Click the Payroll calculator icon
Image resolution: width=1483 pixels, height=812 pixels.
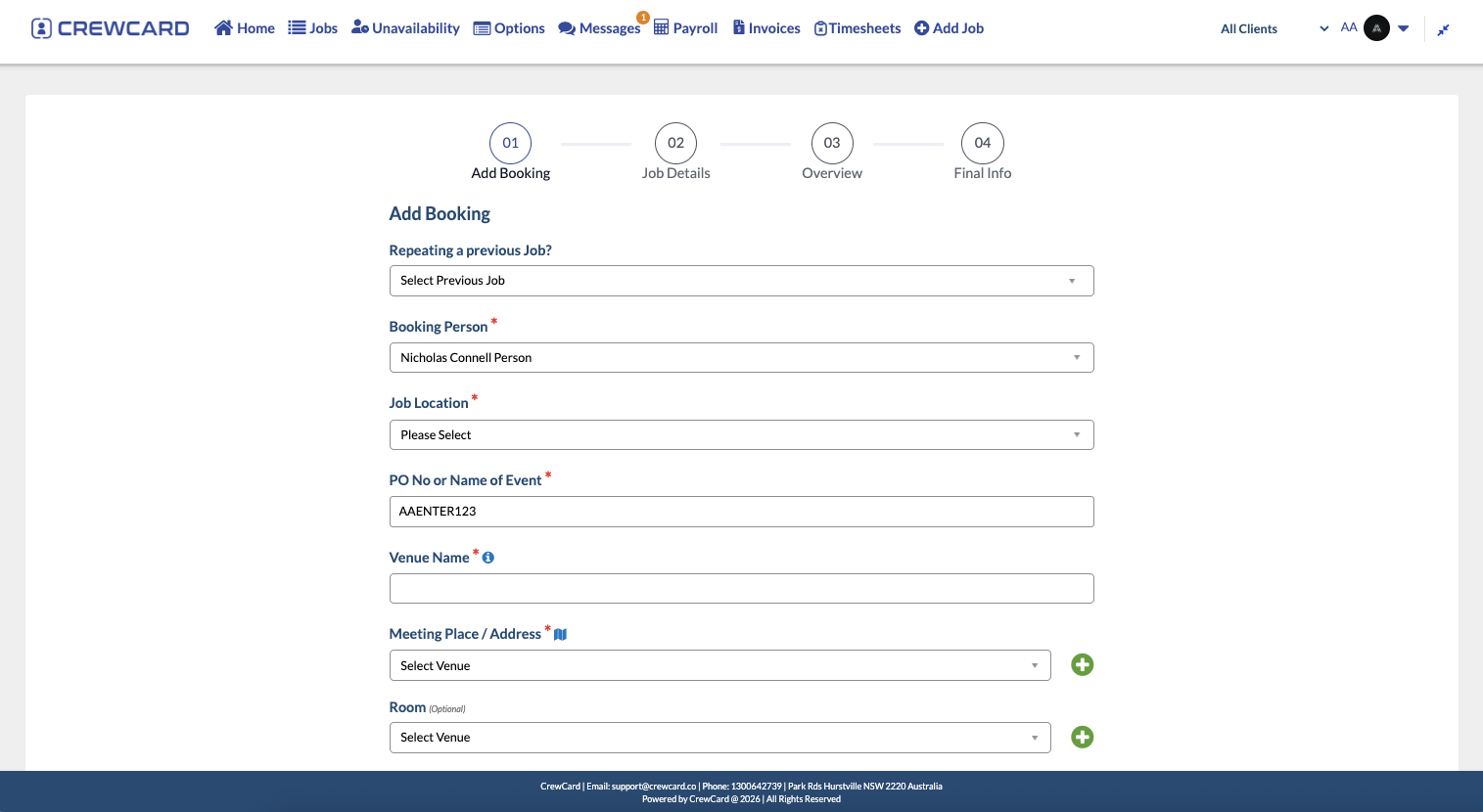point(661,27)
